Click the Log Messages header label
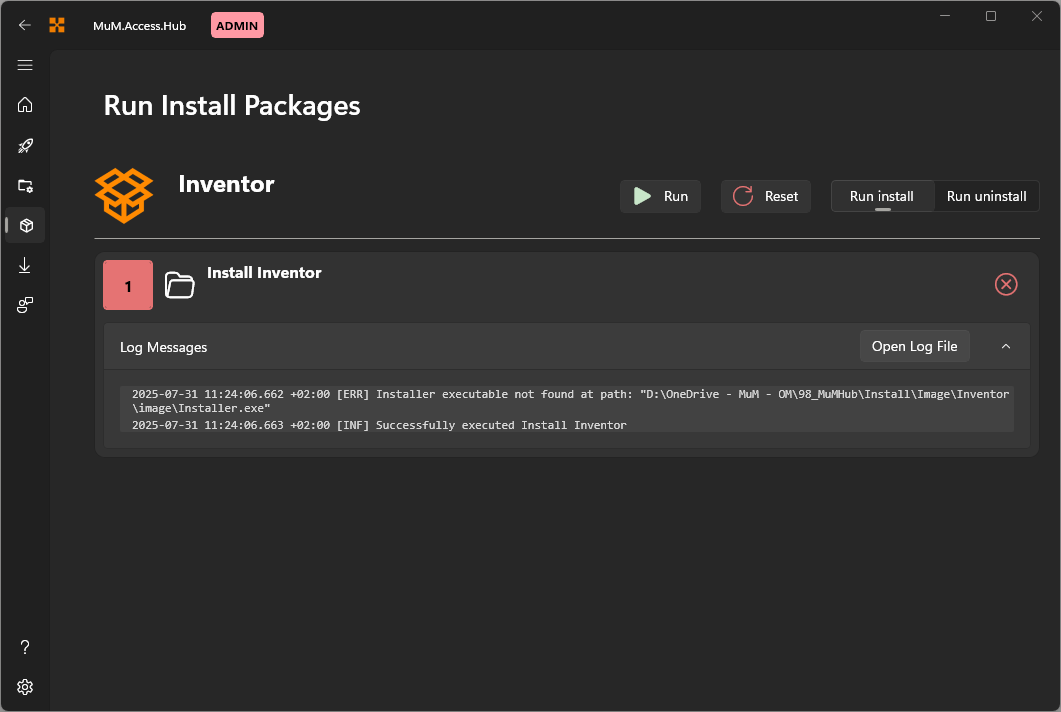 click(x=163, y=347)
